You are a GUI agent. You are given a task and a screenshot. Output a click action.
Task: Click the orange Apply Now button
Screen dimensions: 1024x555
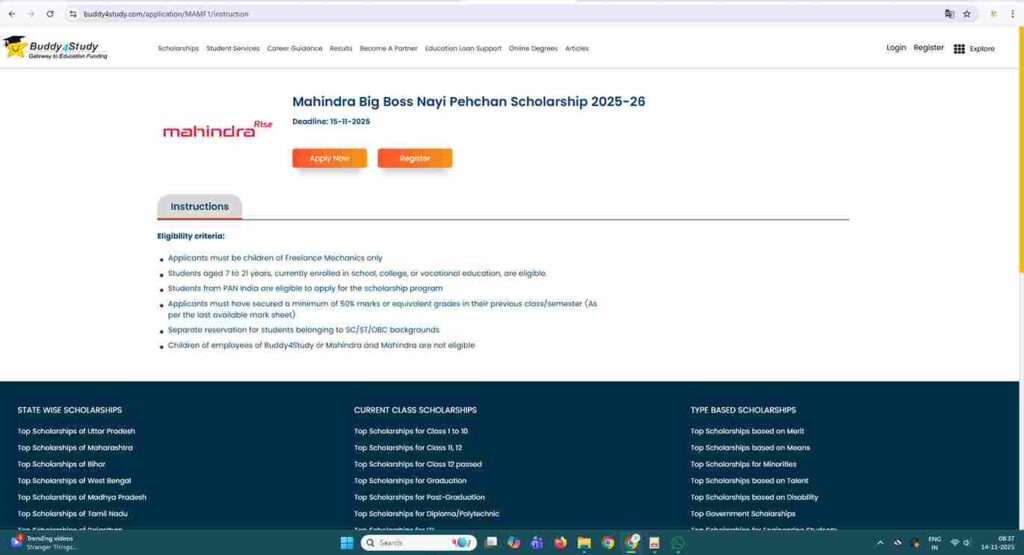pyautogui.click(x=330, y=158)
